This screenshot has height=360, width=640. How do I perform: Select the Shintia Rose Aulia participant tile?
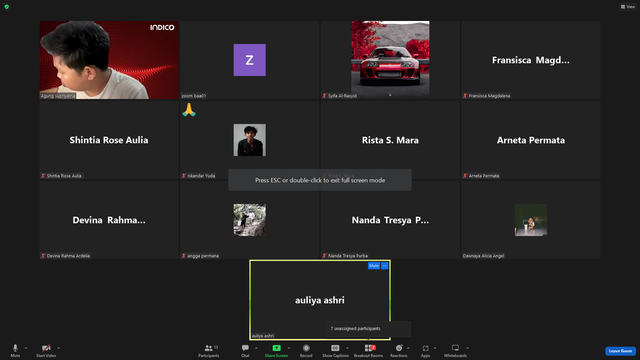109,140
